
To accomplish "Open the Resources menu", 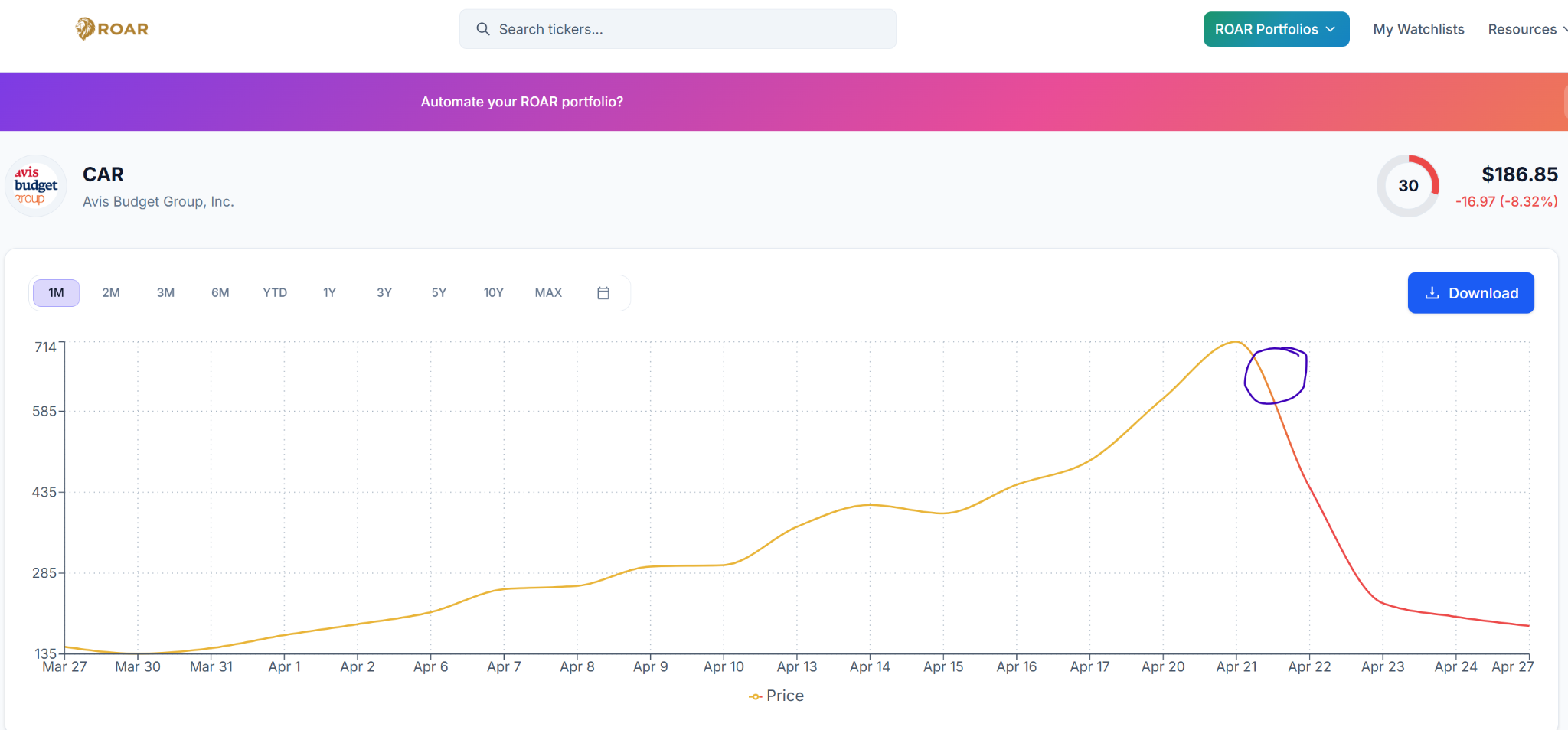I will click(x=1524, y=29).
